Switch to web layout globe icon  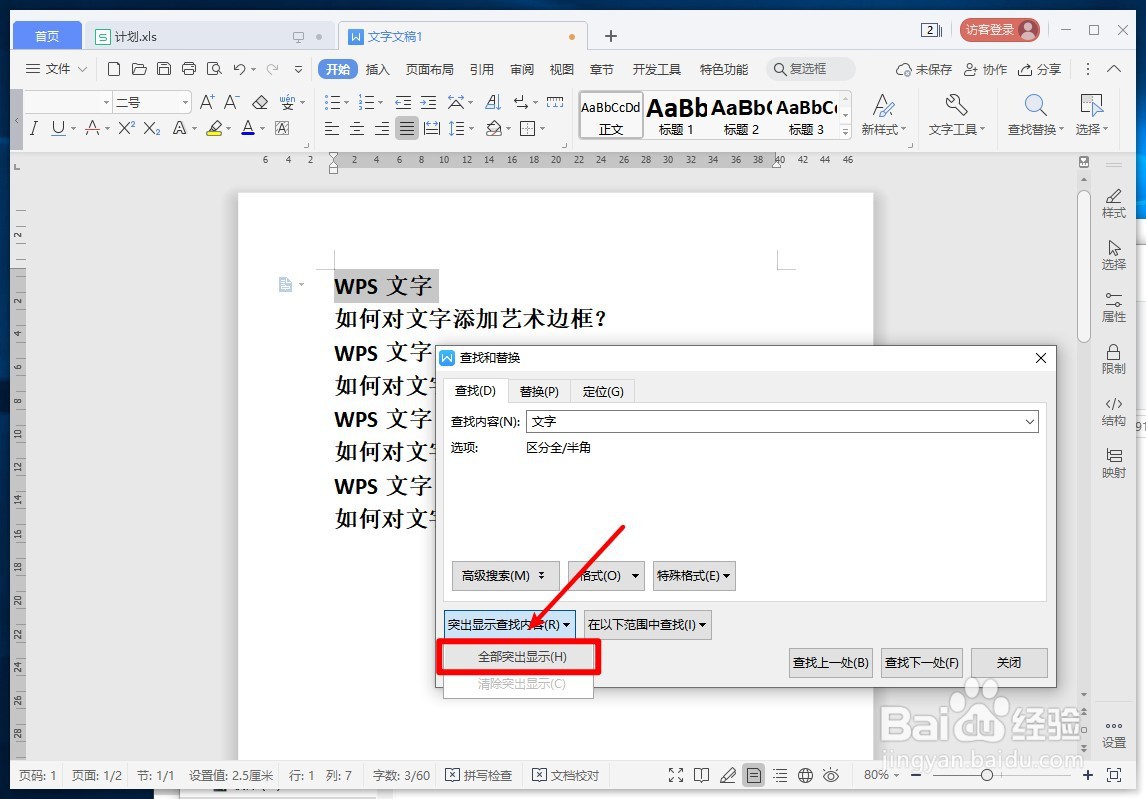[x=805, y=776]
